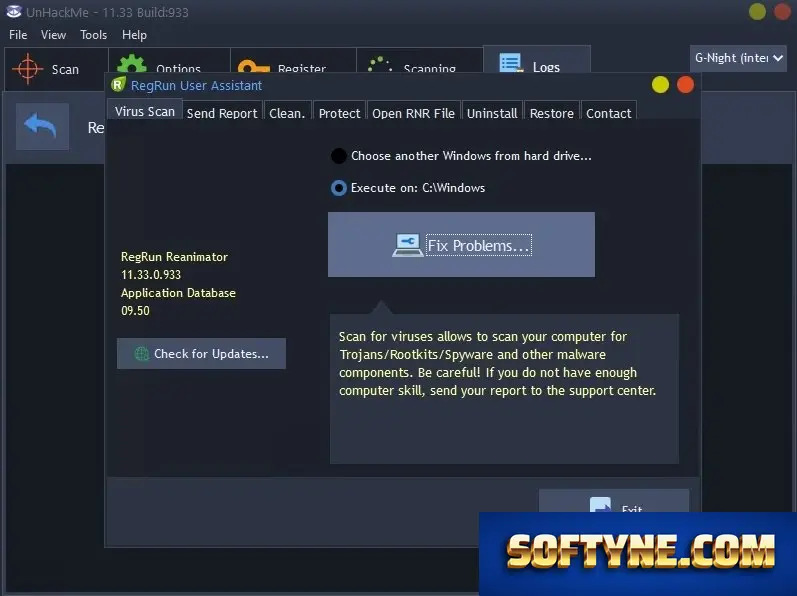Viewport: 797px width, 596px height.
Task: Click the green gear Options icon
Action: tap(132, 64)
